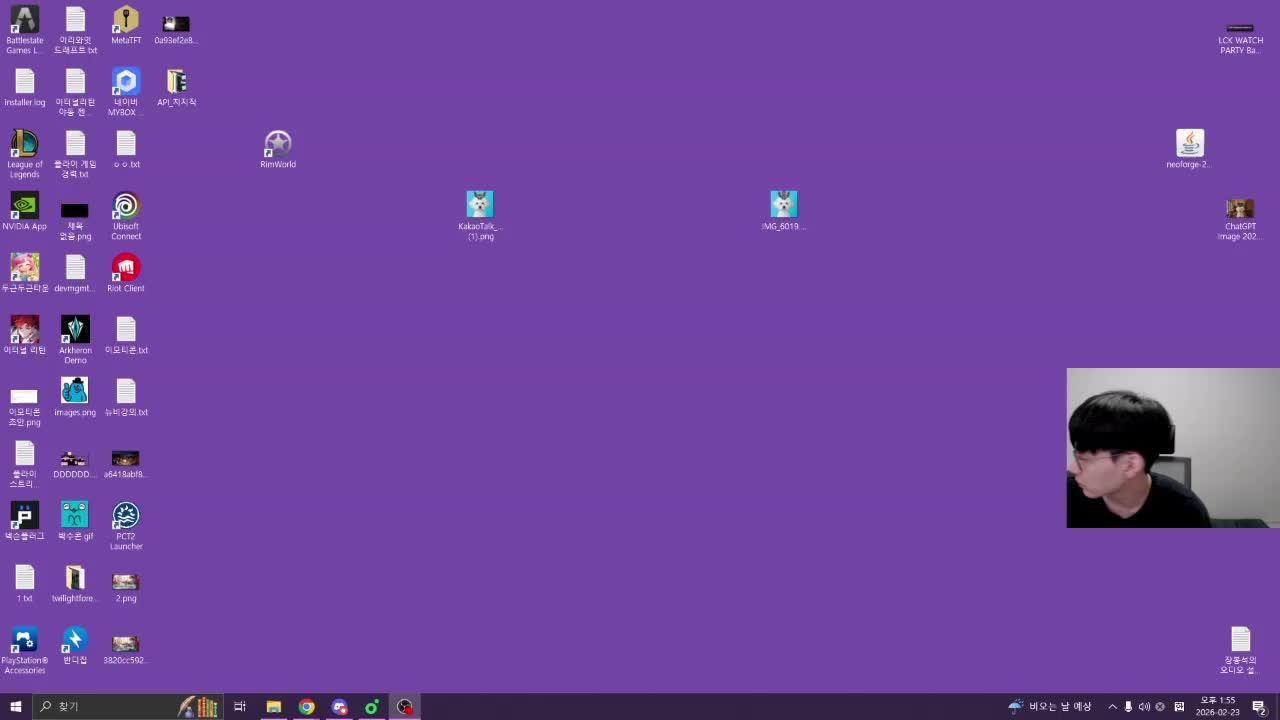
Task: Select the ChatGPT Image file thumbnail
Action: click(x=1240, y=218)
